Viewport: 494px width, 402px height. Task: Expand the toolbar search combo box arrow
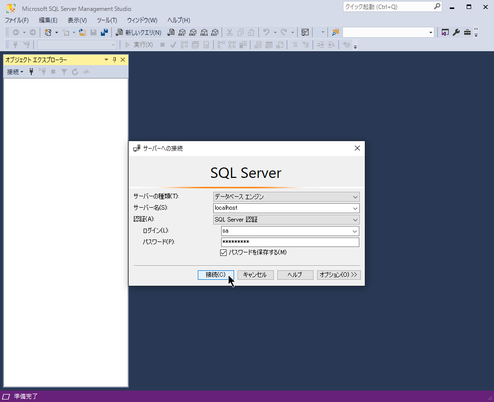pos(431,32)
